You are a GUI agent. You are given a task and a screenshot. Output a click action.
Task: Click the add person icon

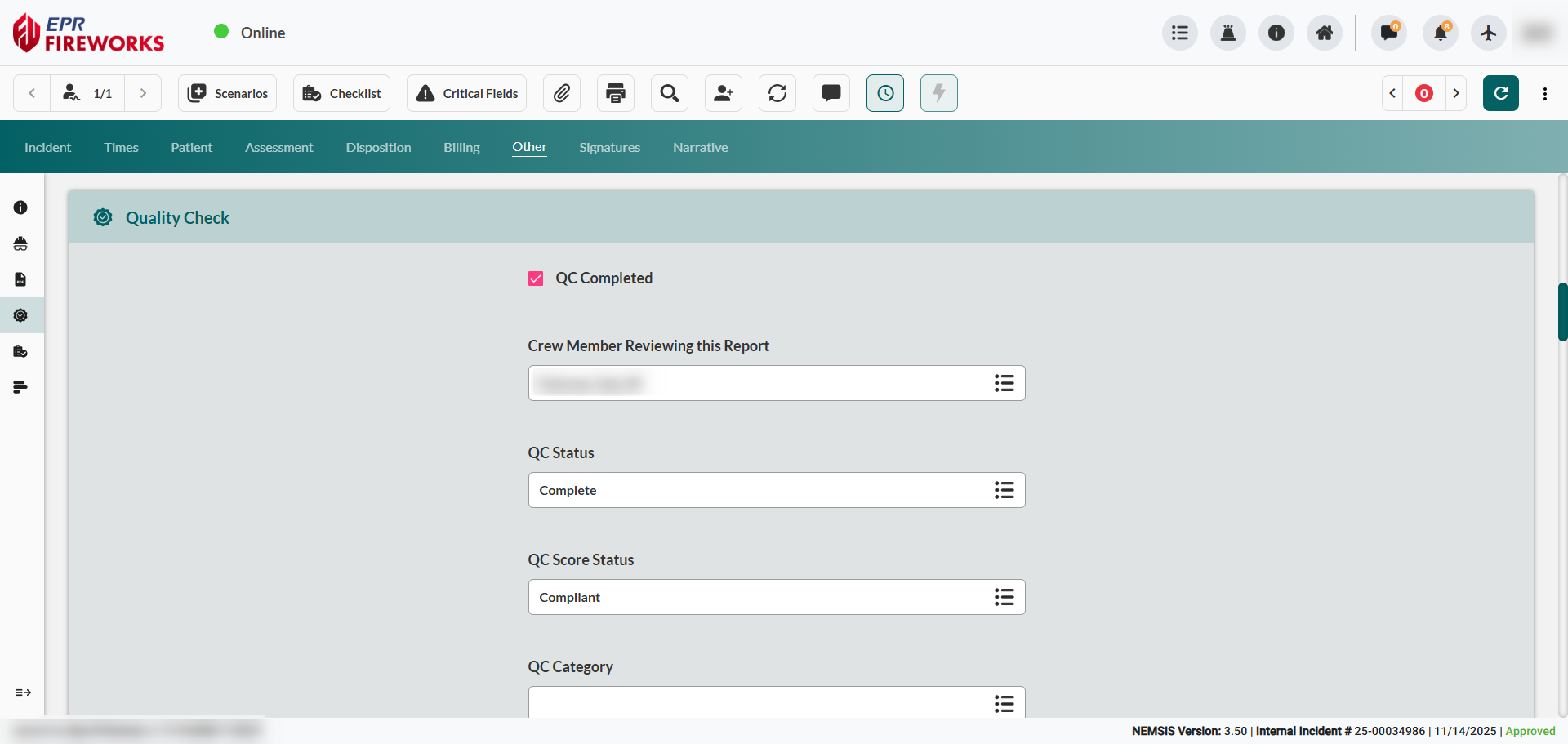[724, 93]
